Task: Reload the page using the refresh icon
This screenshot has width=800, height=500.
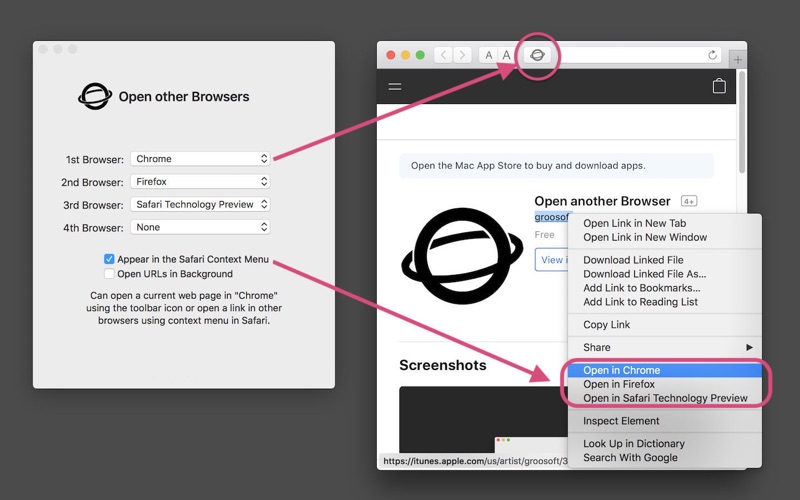Action: [712, 55]
